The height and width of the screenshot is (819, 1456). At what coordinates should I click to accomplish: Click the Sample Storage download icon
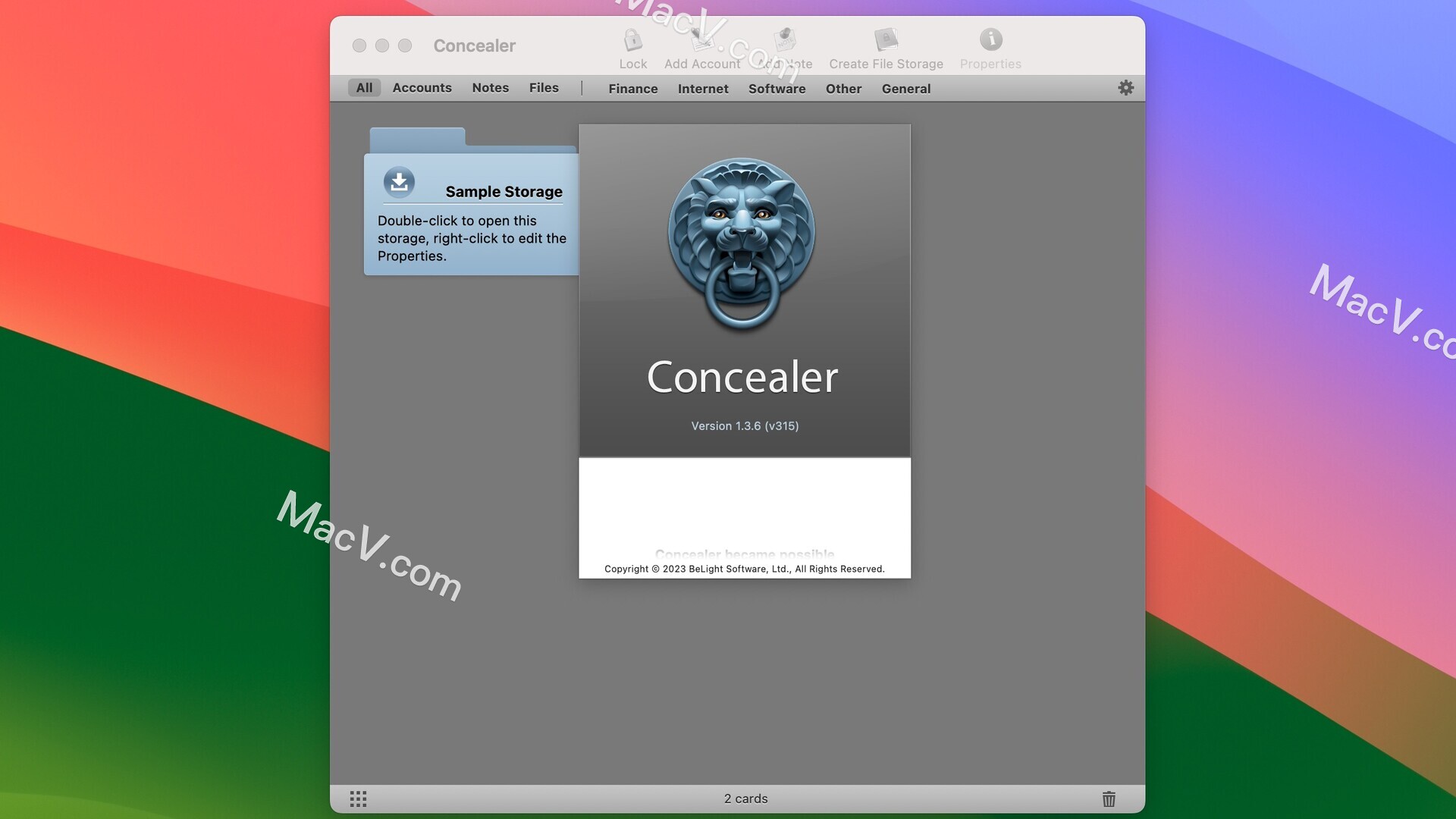point(398,181)
